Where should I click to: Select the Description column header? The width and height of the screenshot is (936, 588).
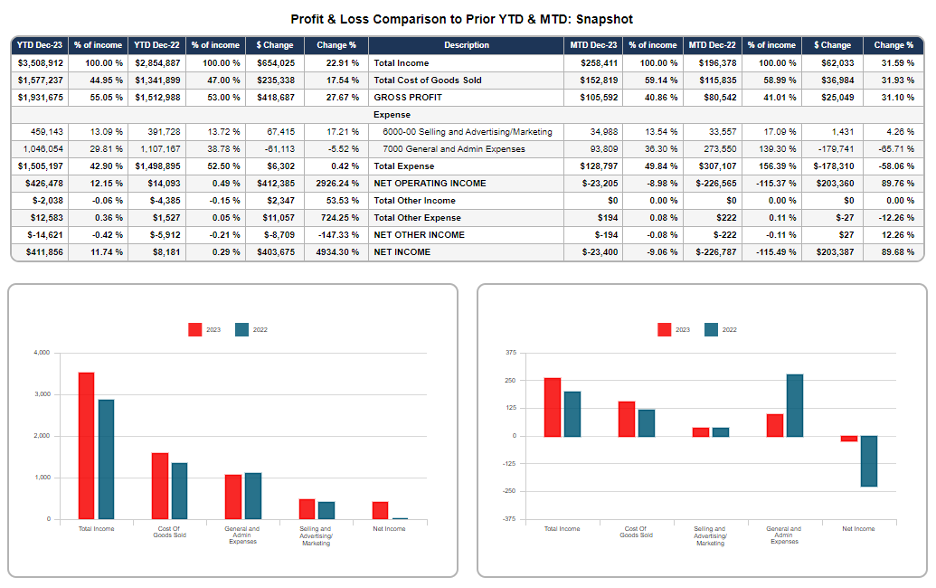466,45
